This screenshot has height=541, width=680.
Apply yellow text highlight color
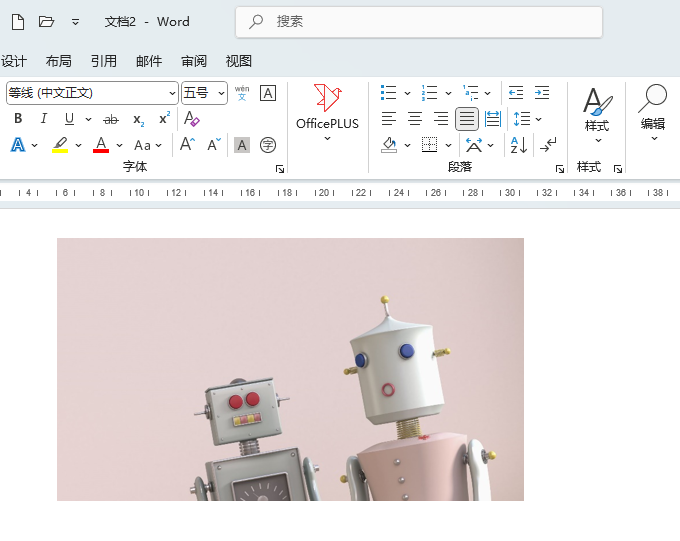60,145
